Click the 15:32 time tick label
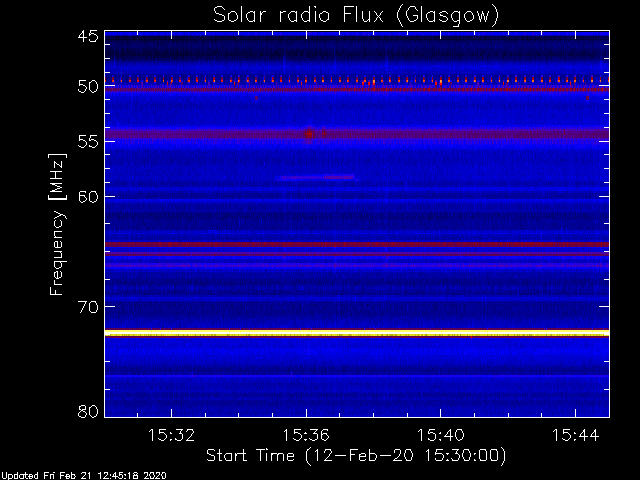Image resolution: width=640 pixels, height=480 pixels. pyautogui.click(x=171, y=435)
